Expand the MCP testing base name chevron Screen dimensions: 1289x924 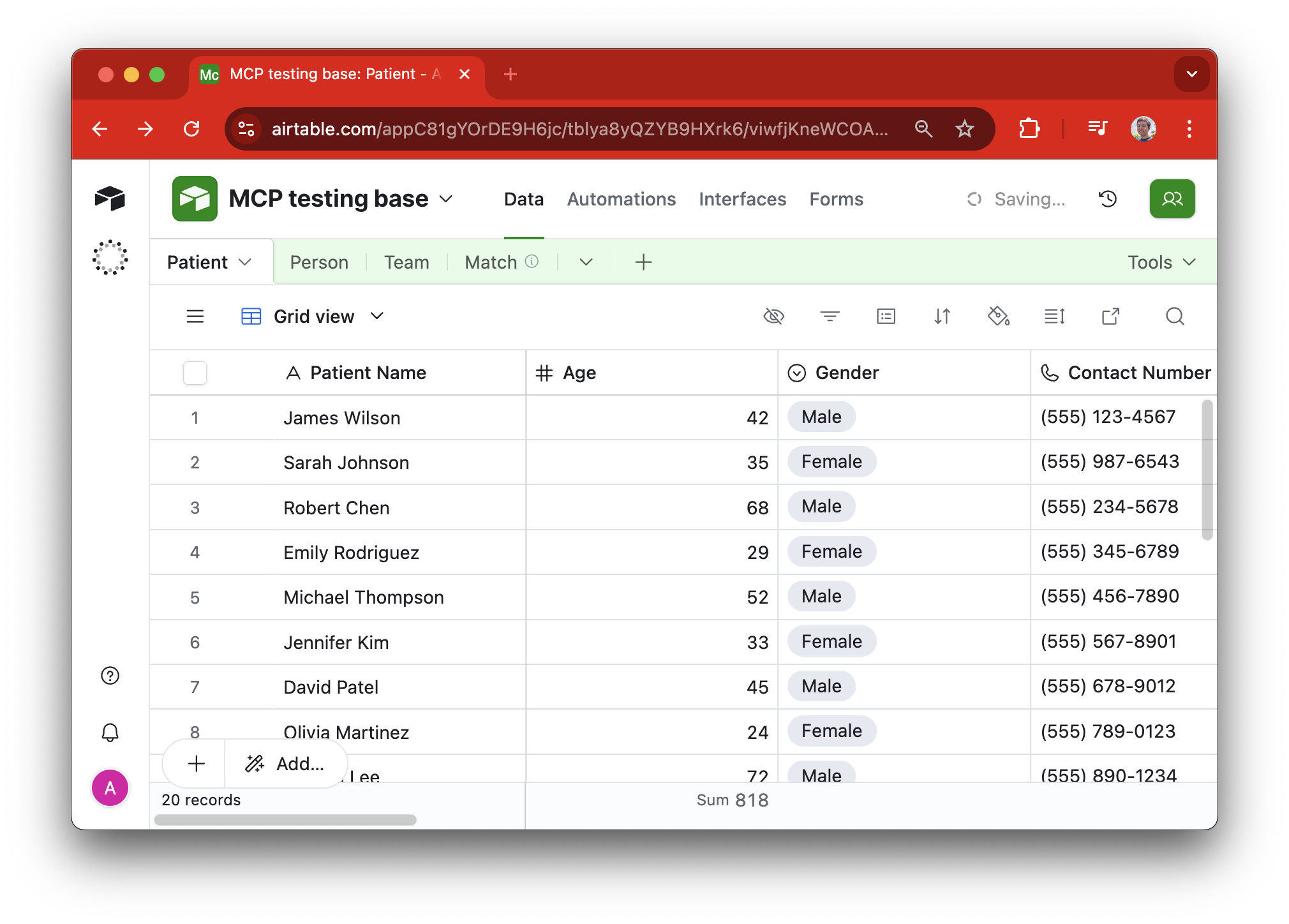pyautogui.click(x=446, y=199)
